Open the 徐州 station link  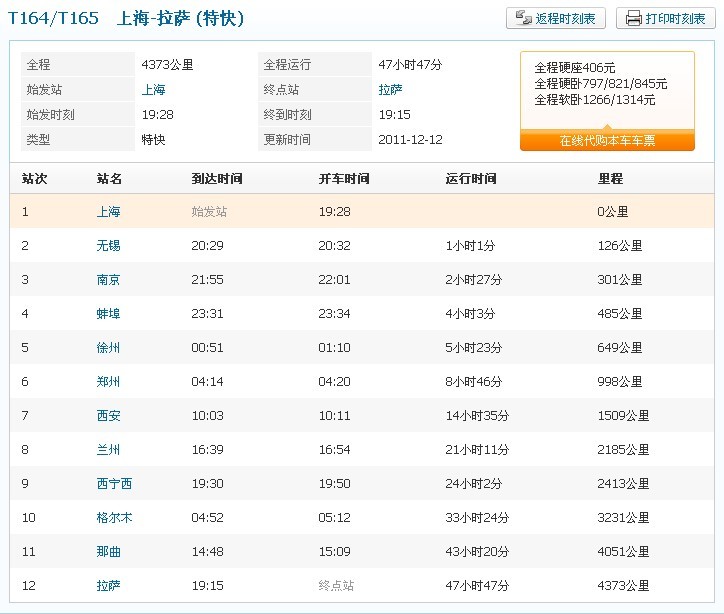point(109,348)
